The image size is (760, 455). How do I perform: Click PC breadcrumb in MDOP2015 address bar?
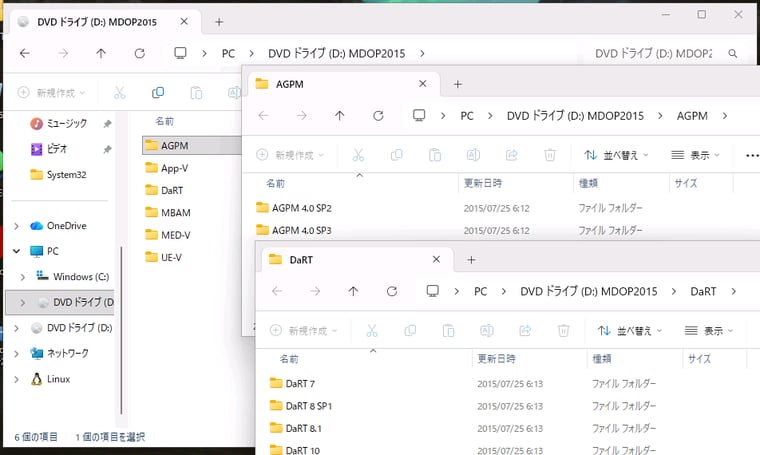click(x=228, y=53)
